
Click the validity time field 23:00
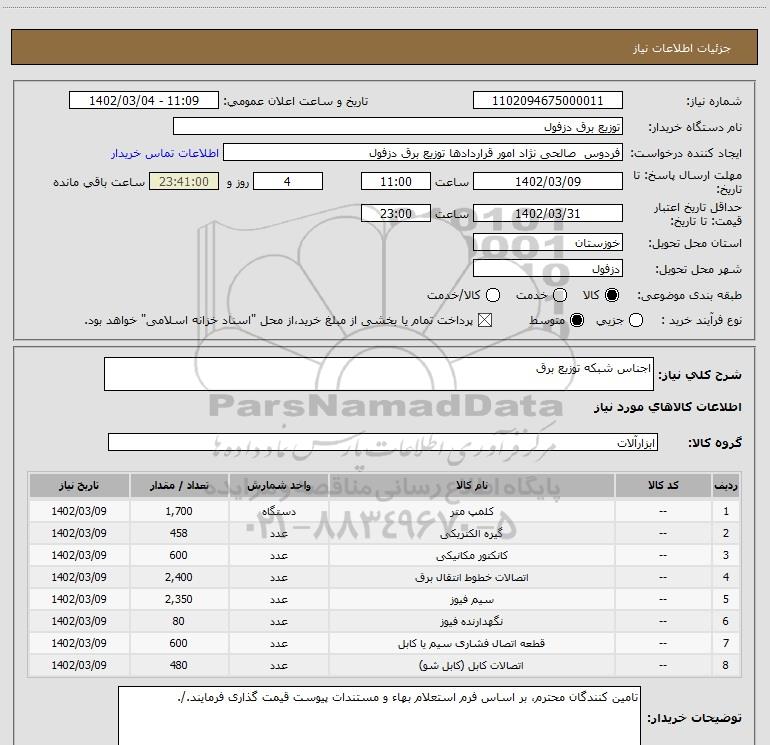pos(396,214)
